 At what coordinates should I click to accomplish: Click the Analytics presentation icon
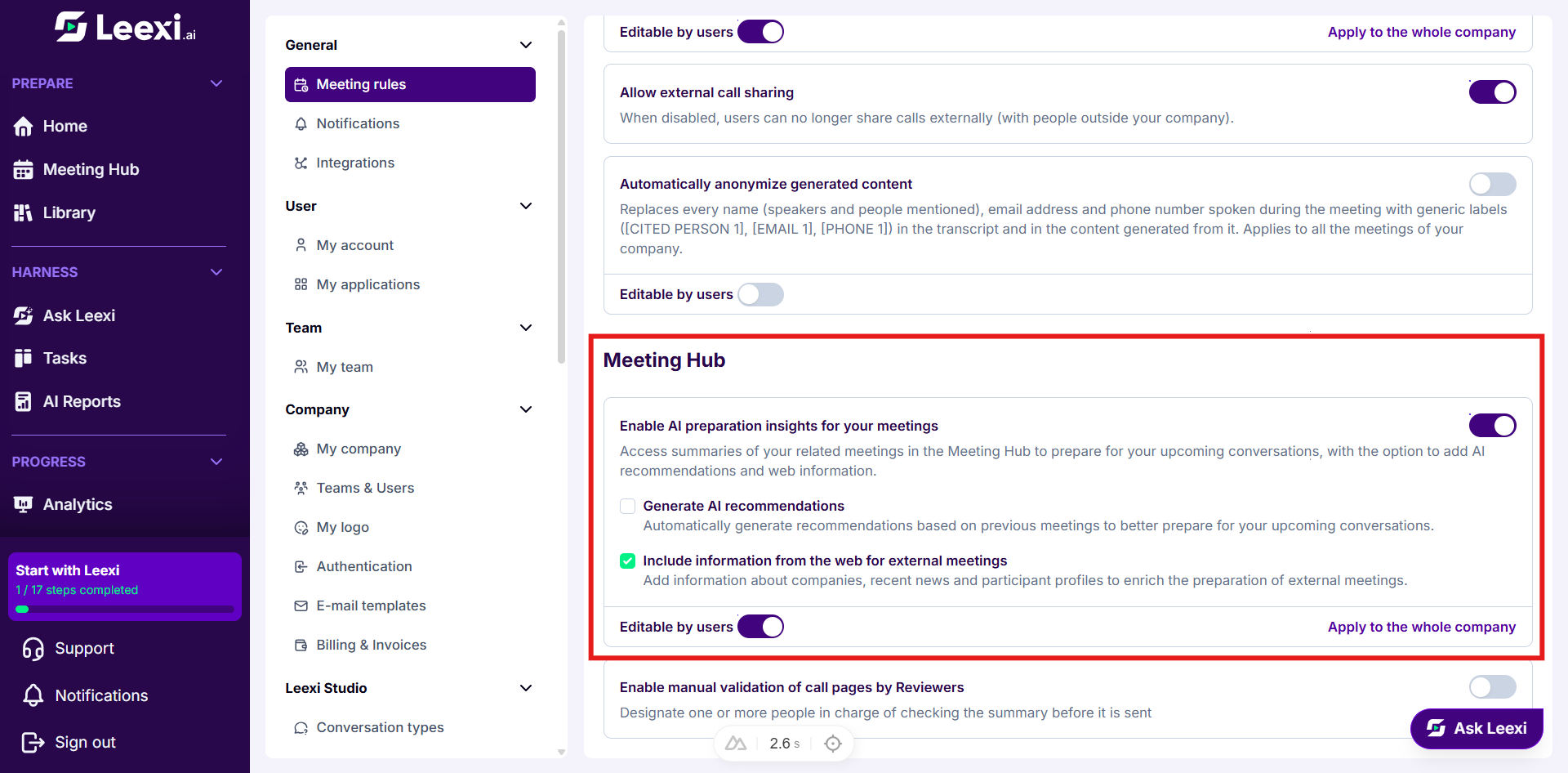(23, 504)
